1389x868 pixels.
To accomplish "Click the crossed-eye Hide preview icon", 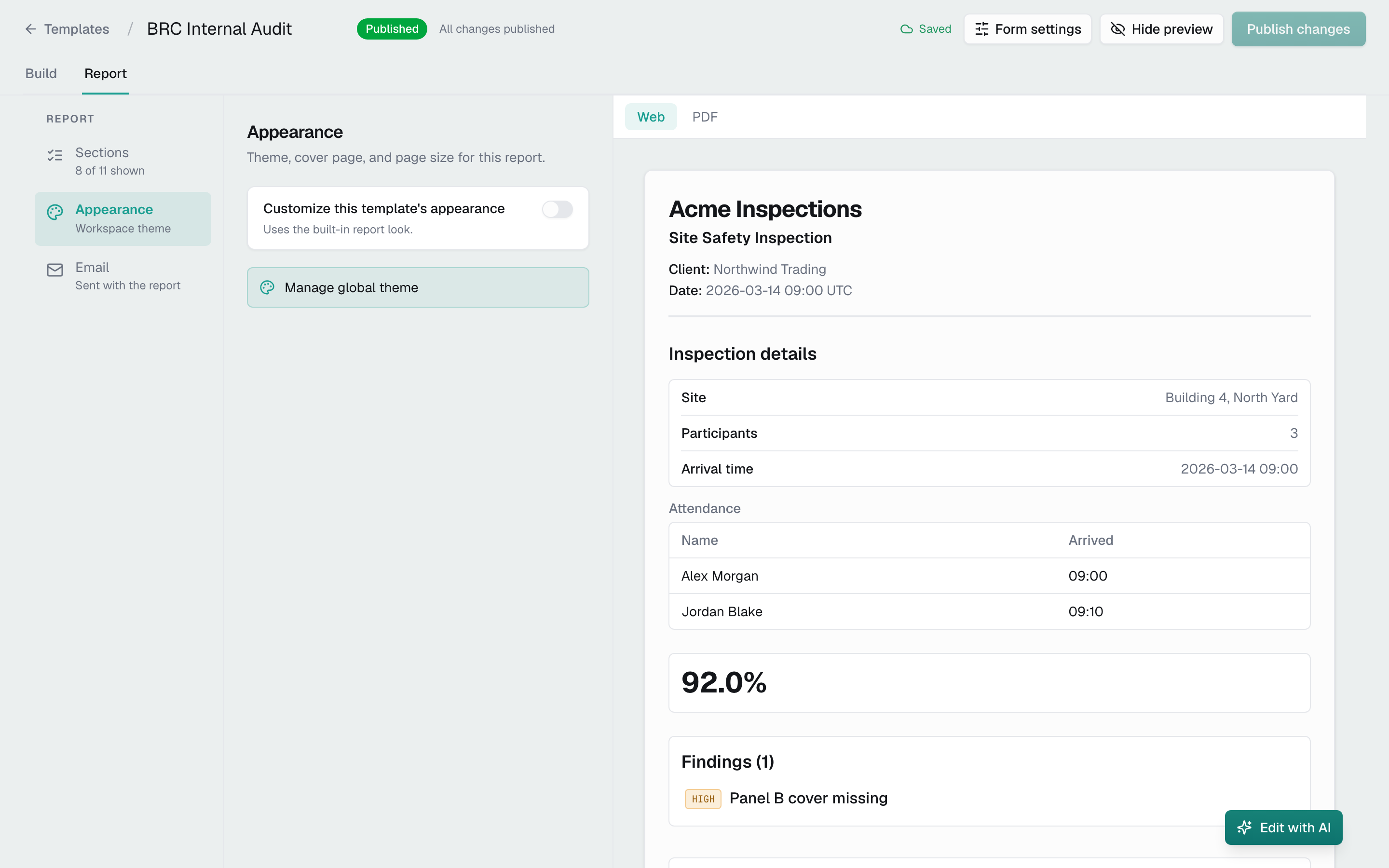I will tap(1117, 29).
